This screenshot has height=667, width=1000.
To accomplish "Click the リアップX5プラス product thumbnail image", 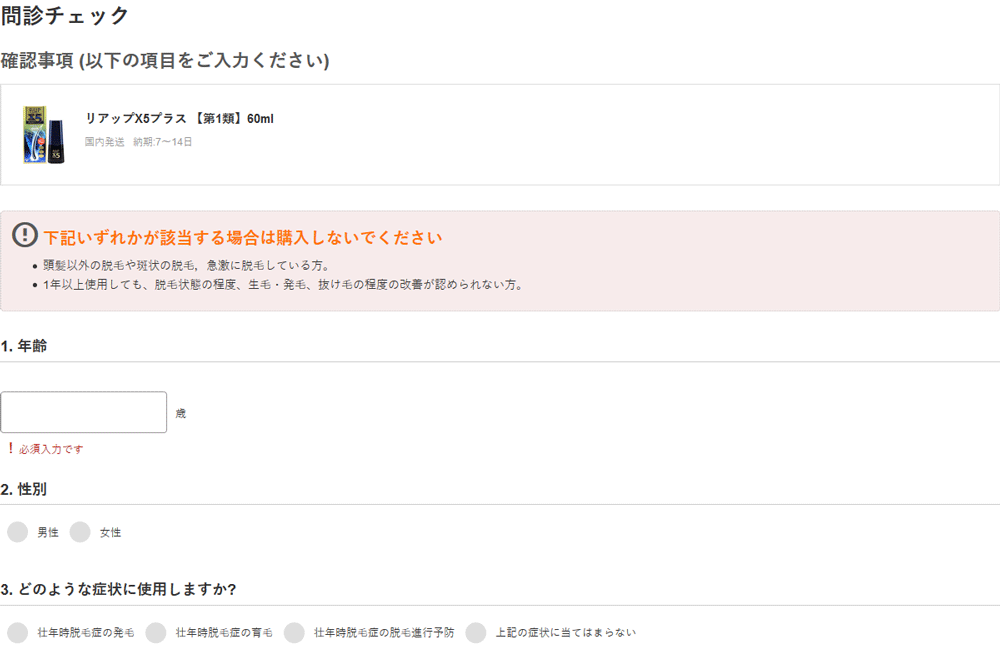I will pos(44,134).
